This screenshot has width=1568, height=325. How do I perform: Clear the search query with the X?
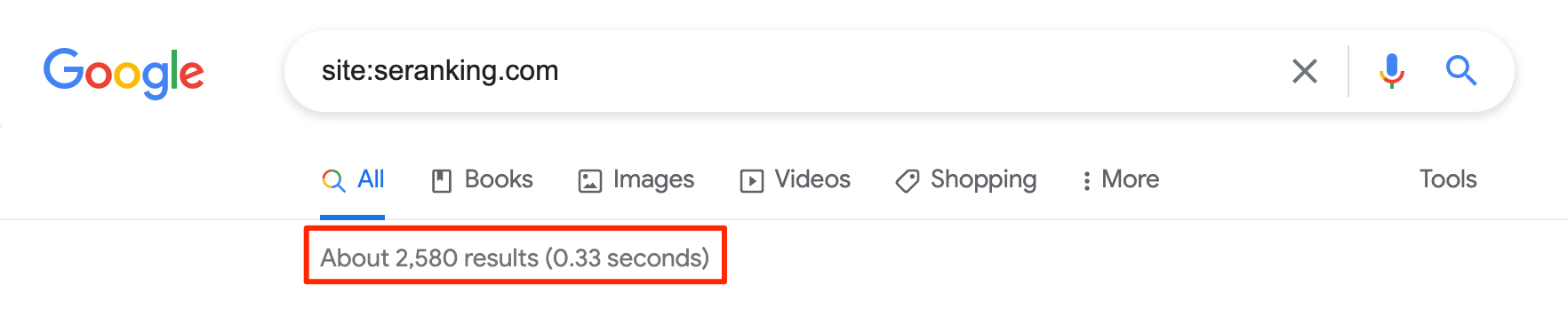coord(1304,71)
